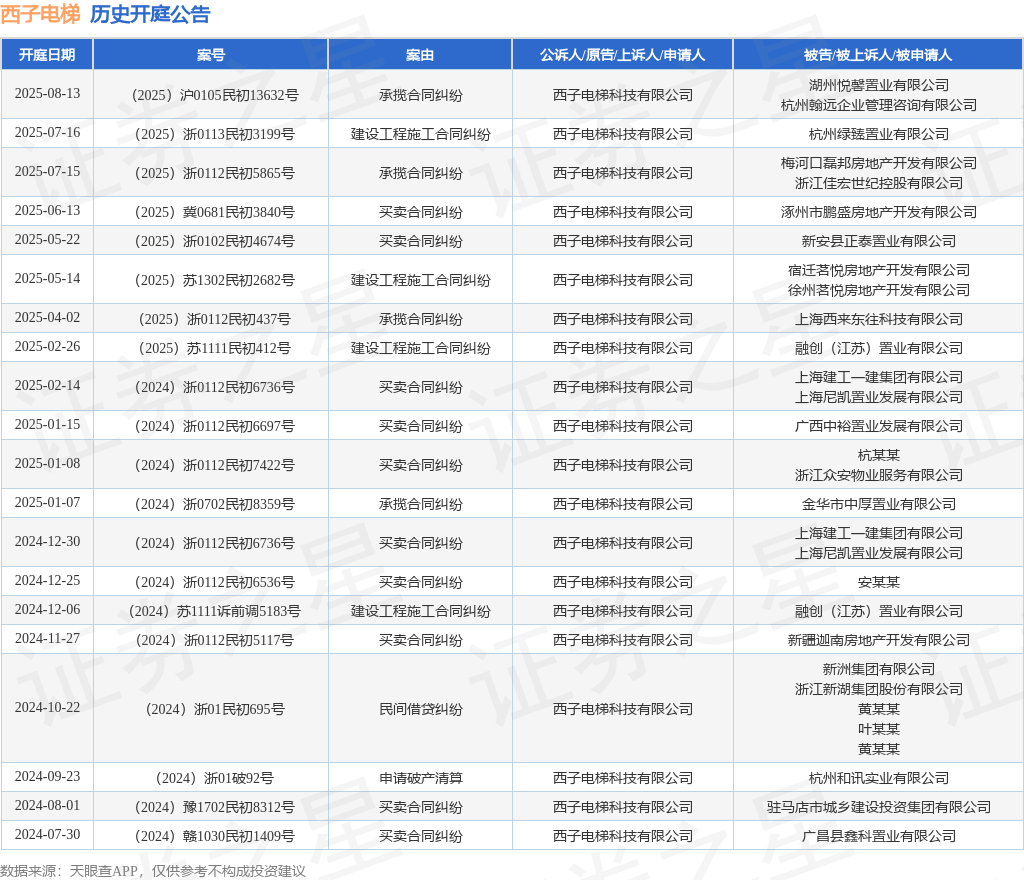Click date 2025-07-16
The image size is (1024, 880).
click(x=47, y=133)
